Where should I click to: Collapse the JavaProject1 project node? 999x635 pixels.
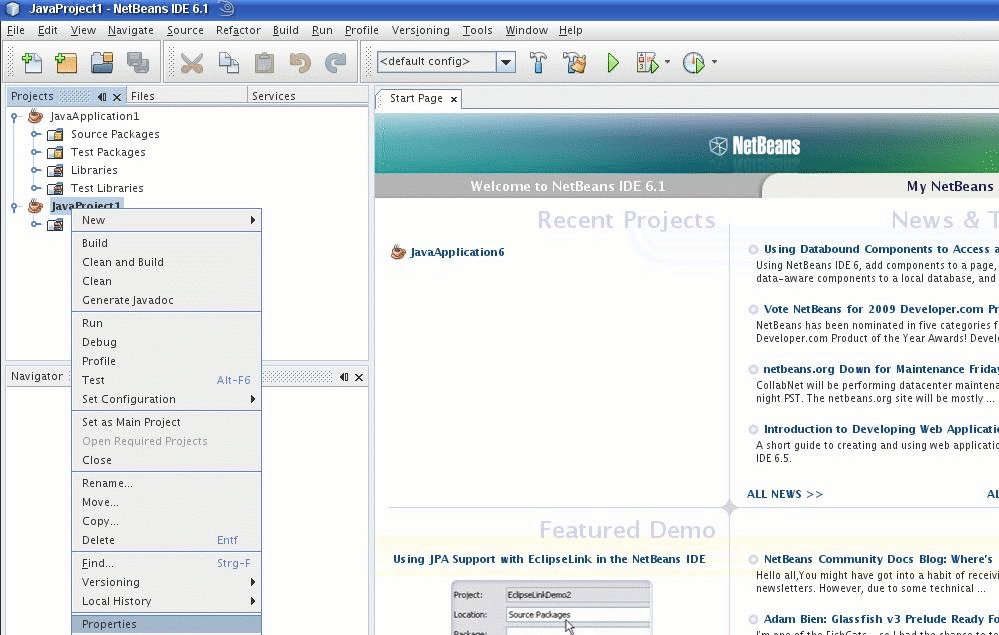coord(14,206)
